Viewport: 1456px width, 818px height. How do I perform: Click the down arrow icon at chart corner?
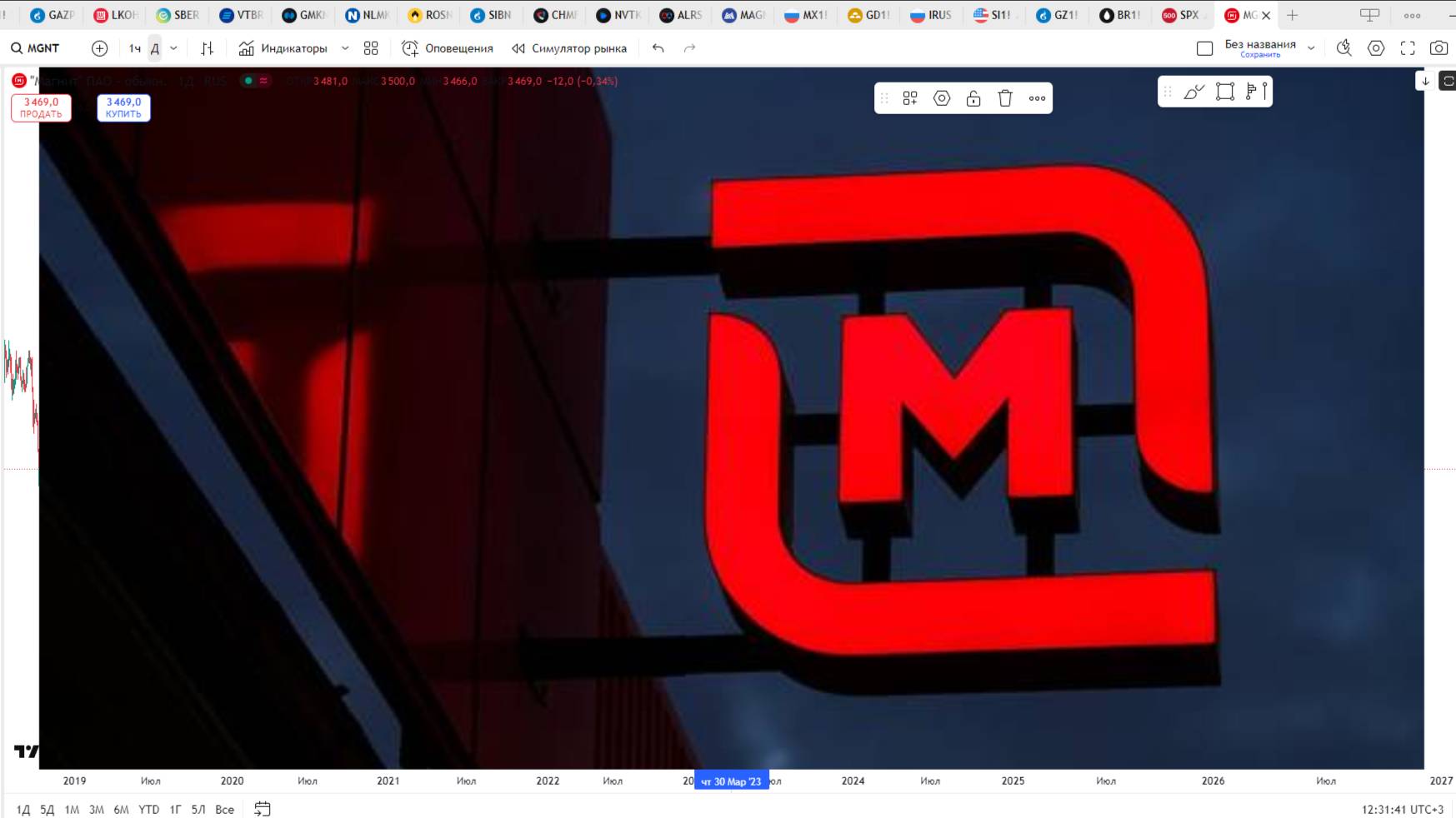[1425, 81]
